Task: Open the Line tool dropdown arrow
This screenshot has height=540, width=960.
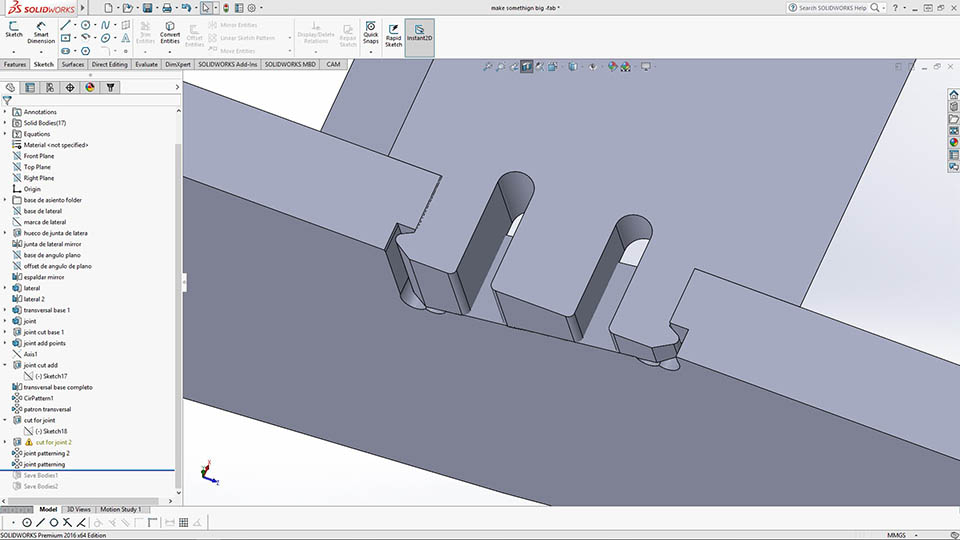Action: [x=75, y=25]
